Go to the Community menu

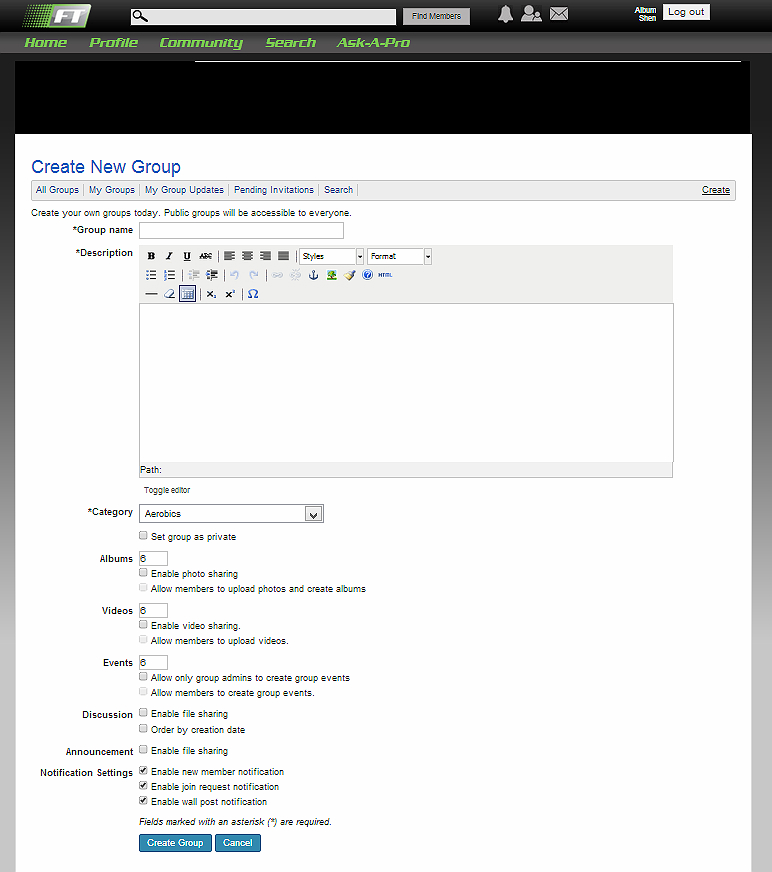point(201,43)
